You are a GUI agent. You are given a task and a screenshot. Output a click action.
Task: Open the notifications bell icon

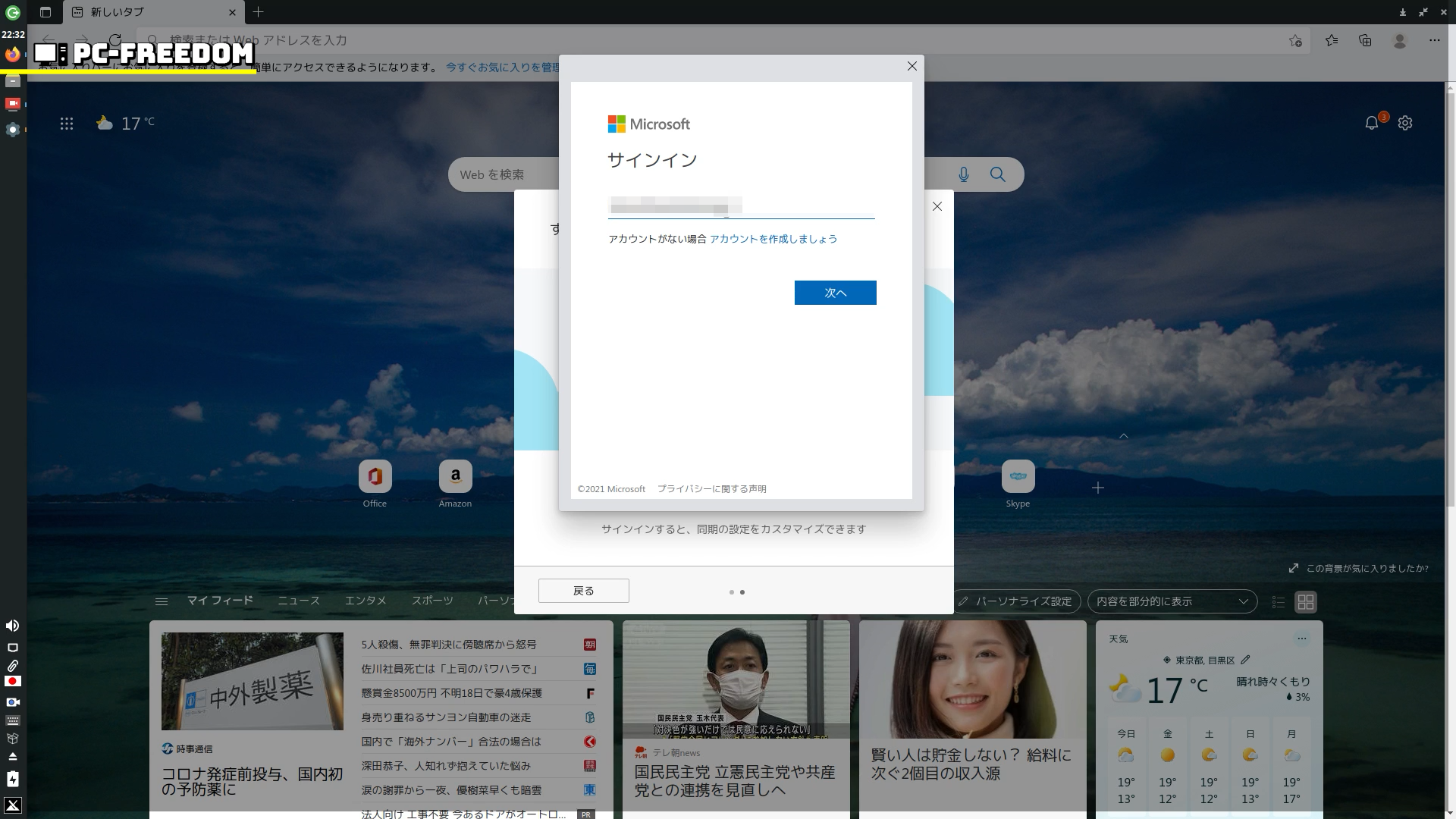coord(1372,123)
